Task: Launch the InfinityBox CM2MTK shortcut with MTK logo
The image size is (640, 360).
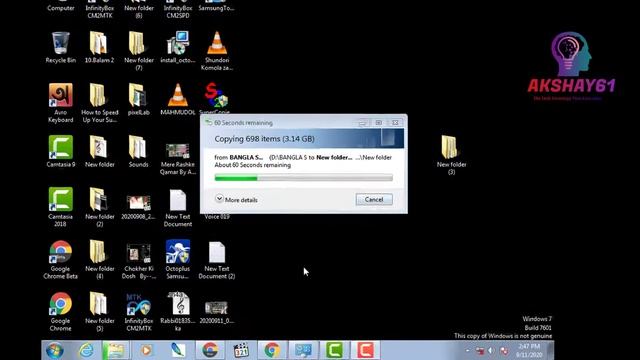Action: point(138,312)
